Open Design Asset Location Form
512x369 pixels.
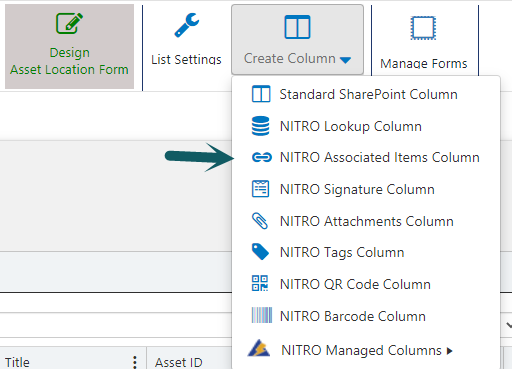point(69,46)
